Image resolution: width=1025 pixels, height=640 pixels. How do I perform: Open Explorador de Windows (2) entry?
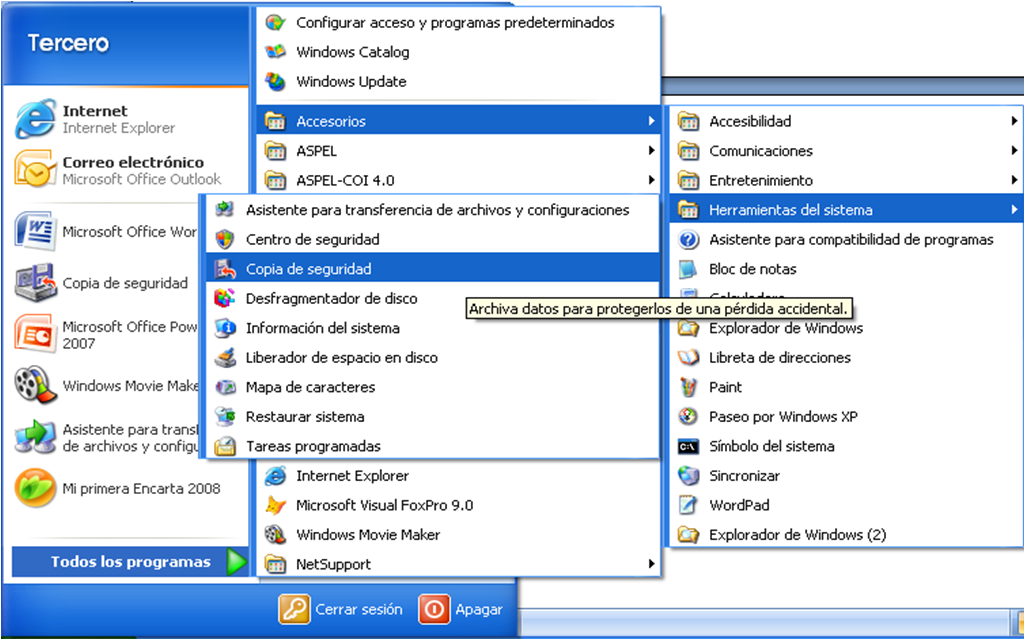[x=845, y=535]
